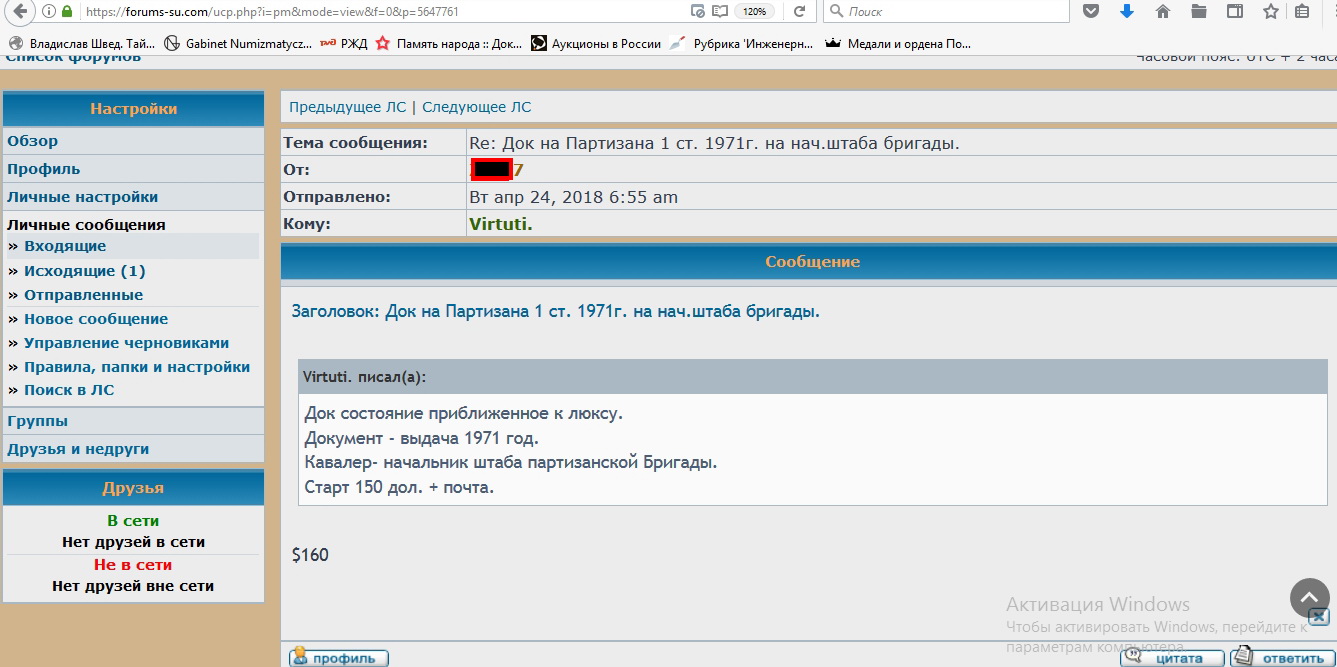Click the цитата quote button

1172,657
